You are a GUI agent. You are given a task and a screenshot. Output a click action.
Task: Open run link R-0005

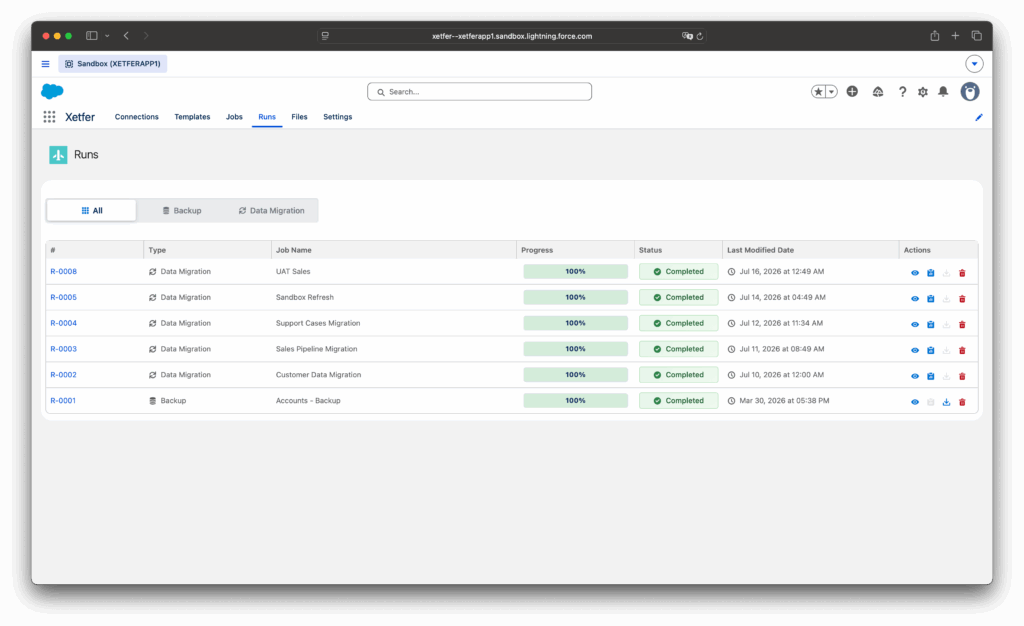pyautogui.click(x=63, y=298)
